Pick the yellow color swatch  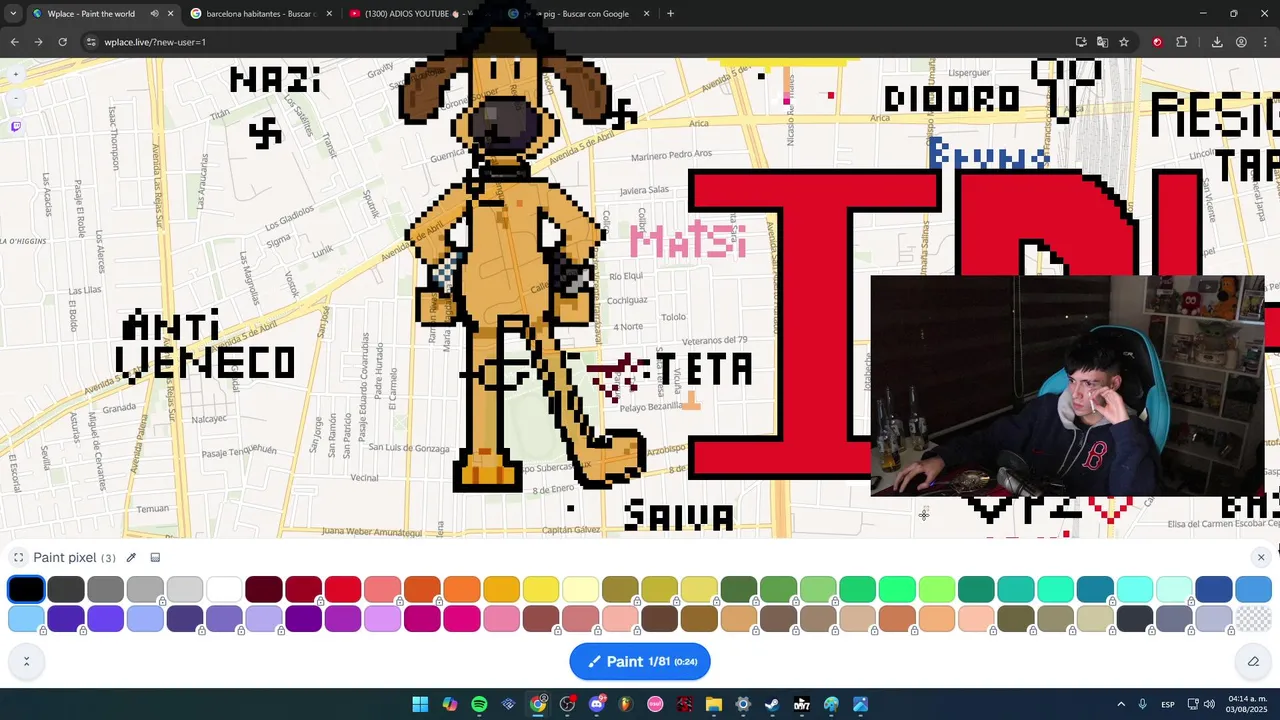tap(540, 589)
